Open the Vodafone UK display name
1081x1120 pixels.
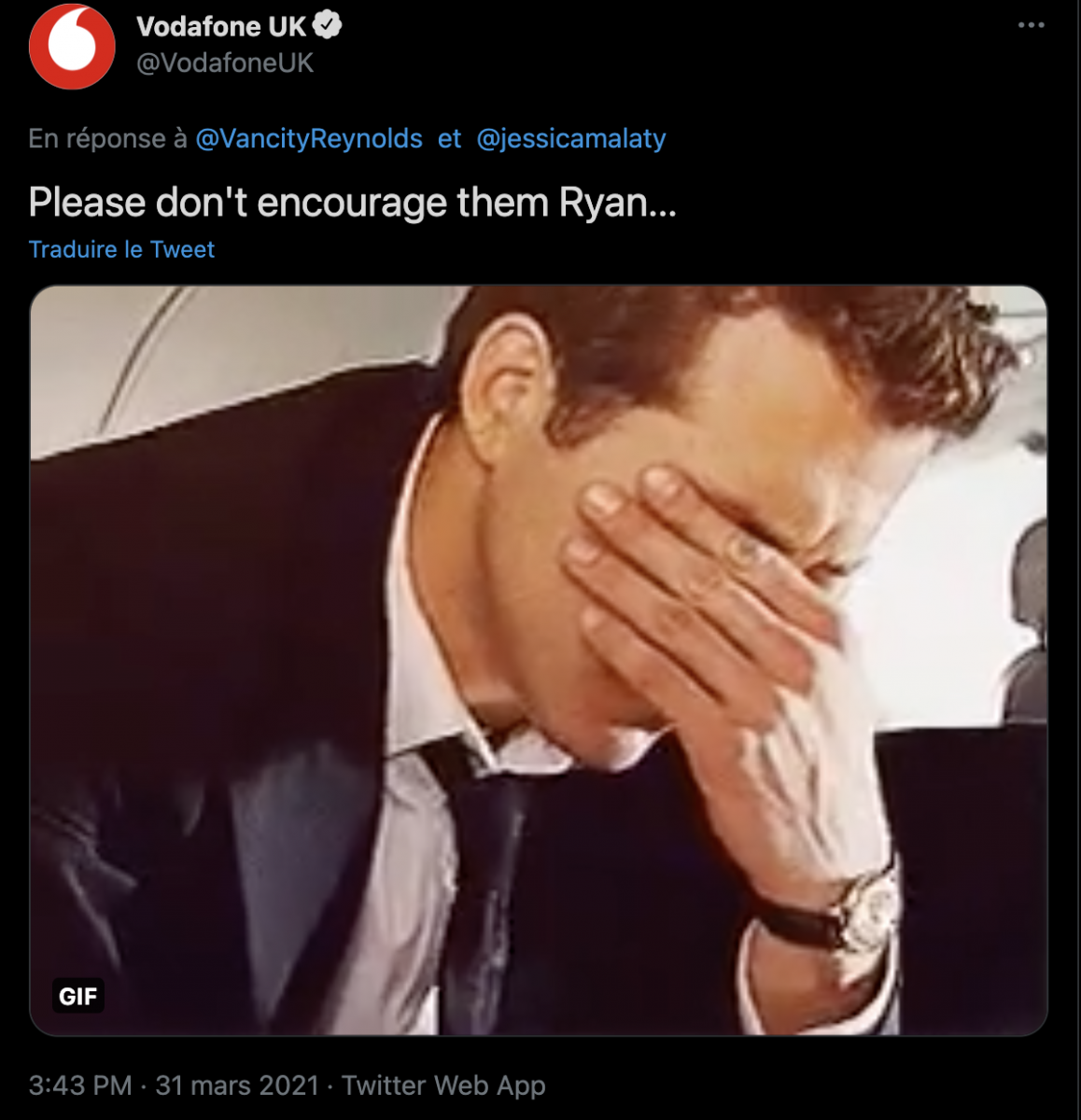pos(221,26)
